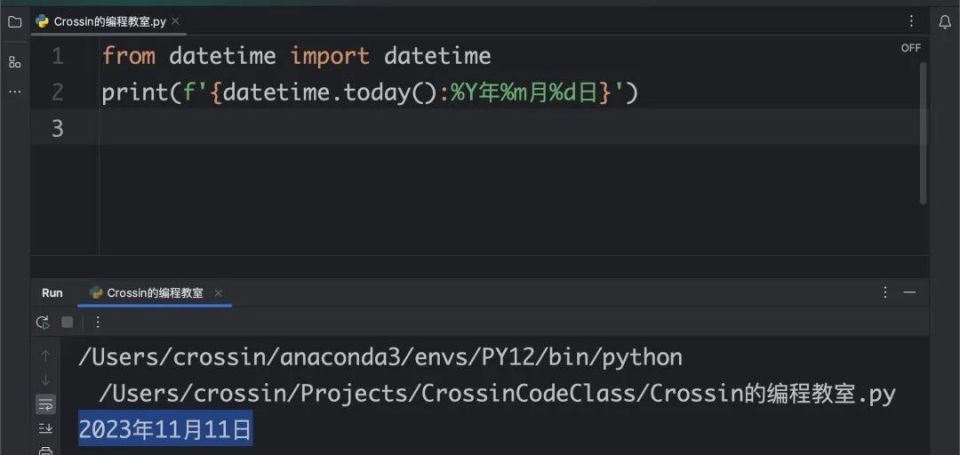
Task: Jump up the stack trace arrow
Action: [46, 355]
